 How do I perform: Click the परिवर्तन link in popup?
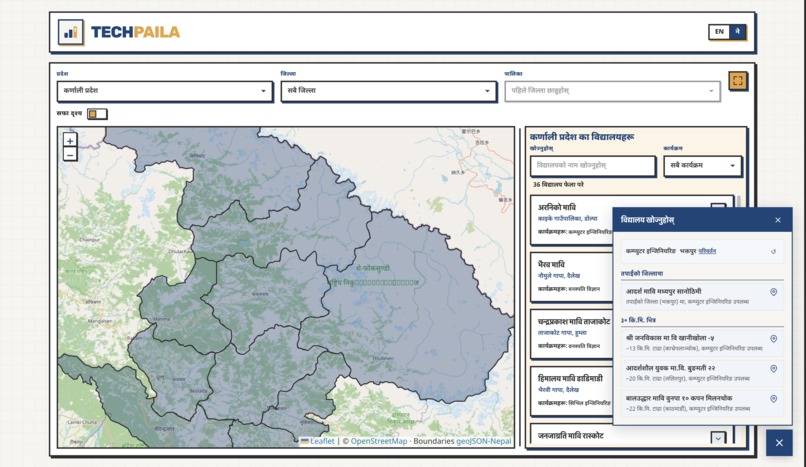[707, 251]
